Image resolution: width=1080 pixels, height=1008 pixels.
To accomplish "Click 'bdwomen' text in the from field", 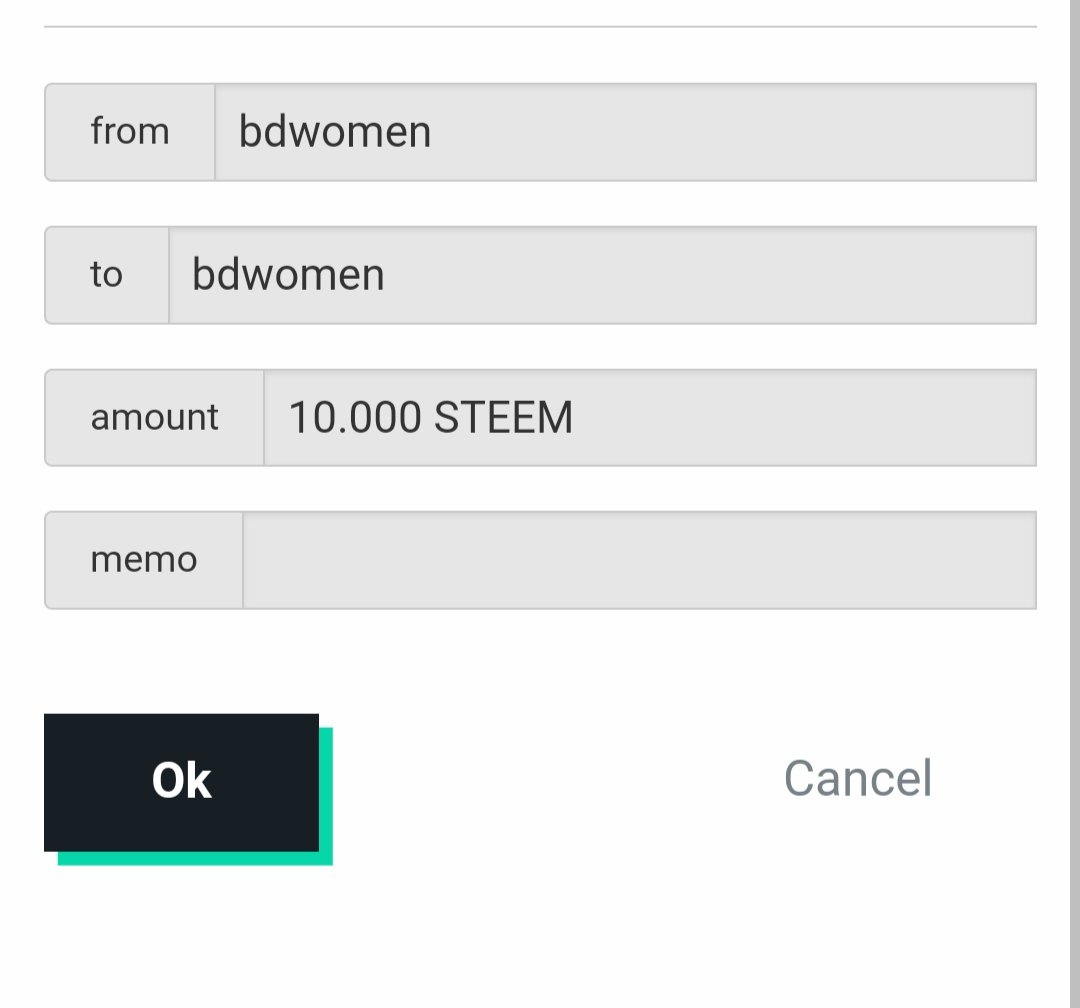I will 335,131.
